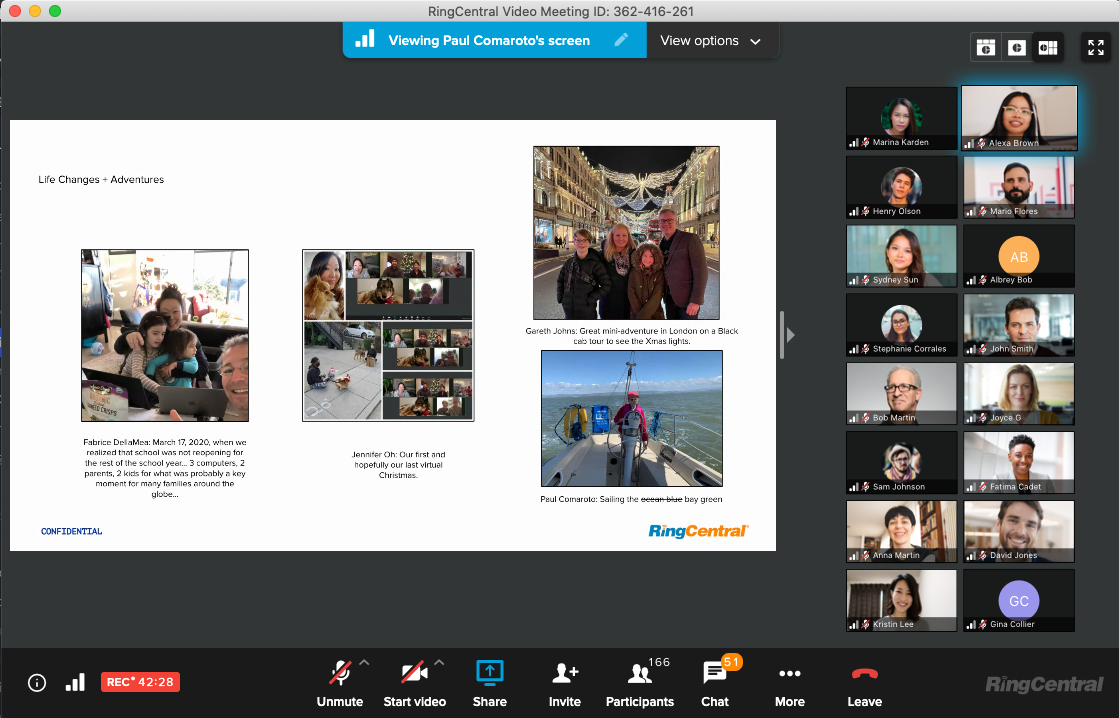Show meeting info via the info icon
The width and height of the screenshot is (1119, 718).
tap(37, 683)
